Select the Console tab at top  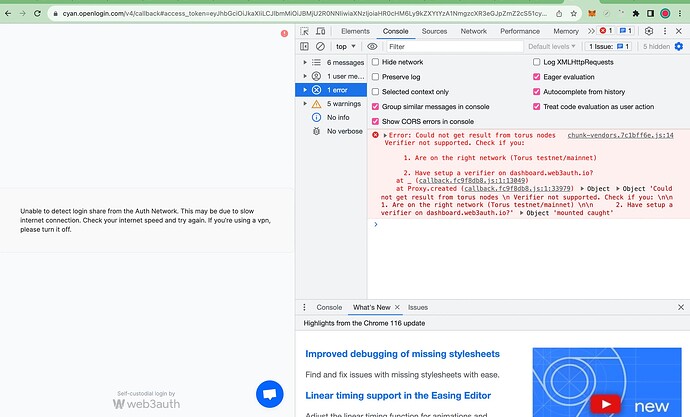[x=395, y=31]
